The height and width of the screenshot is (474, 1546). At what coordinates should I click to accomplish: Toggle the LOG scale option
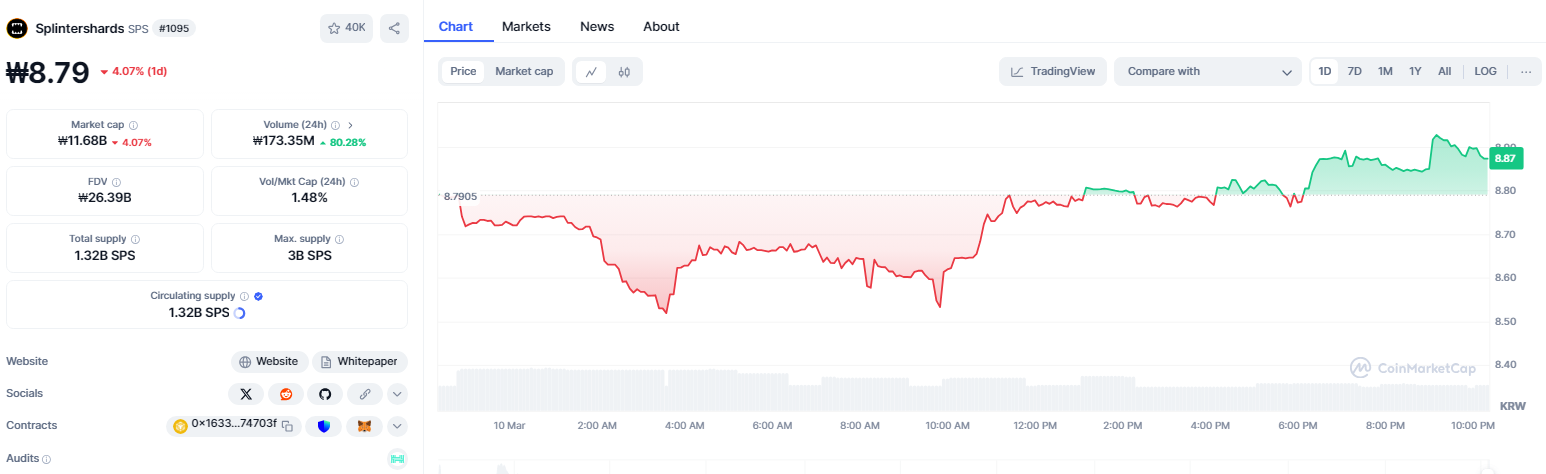pyautogui.click(x=1486, y=71)
